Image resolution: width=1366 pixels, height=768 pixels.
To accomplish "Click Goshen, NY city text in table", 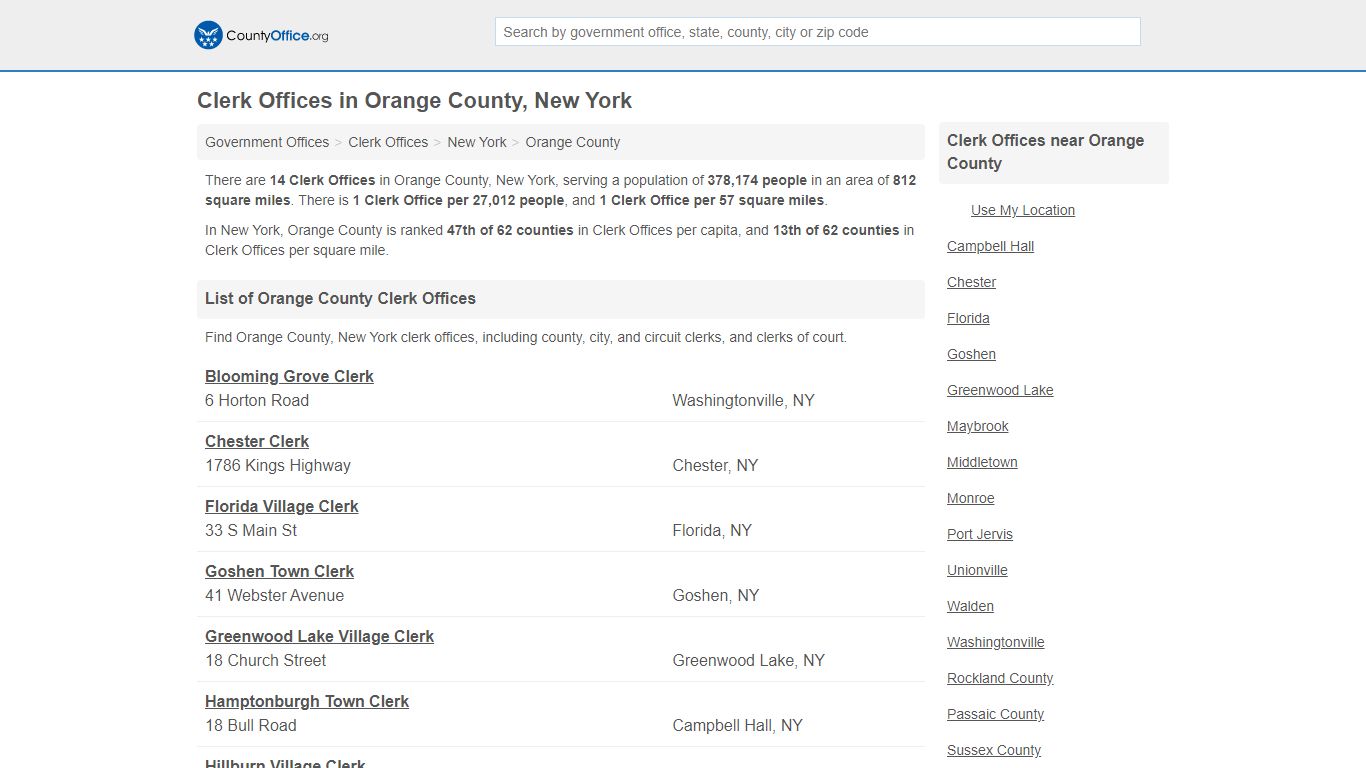I will pos(716,595).
